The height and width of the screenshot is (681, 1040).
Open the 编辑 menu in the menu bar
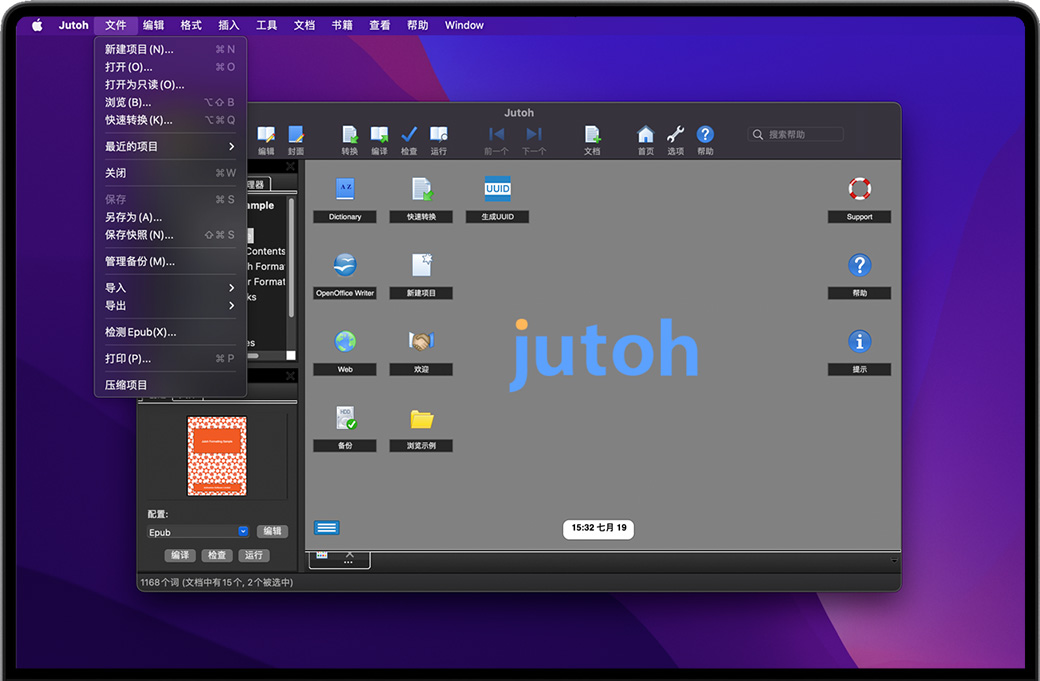point(153,25)
